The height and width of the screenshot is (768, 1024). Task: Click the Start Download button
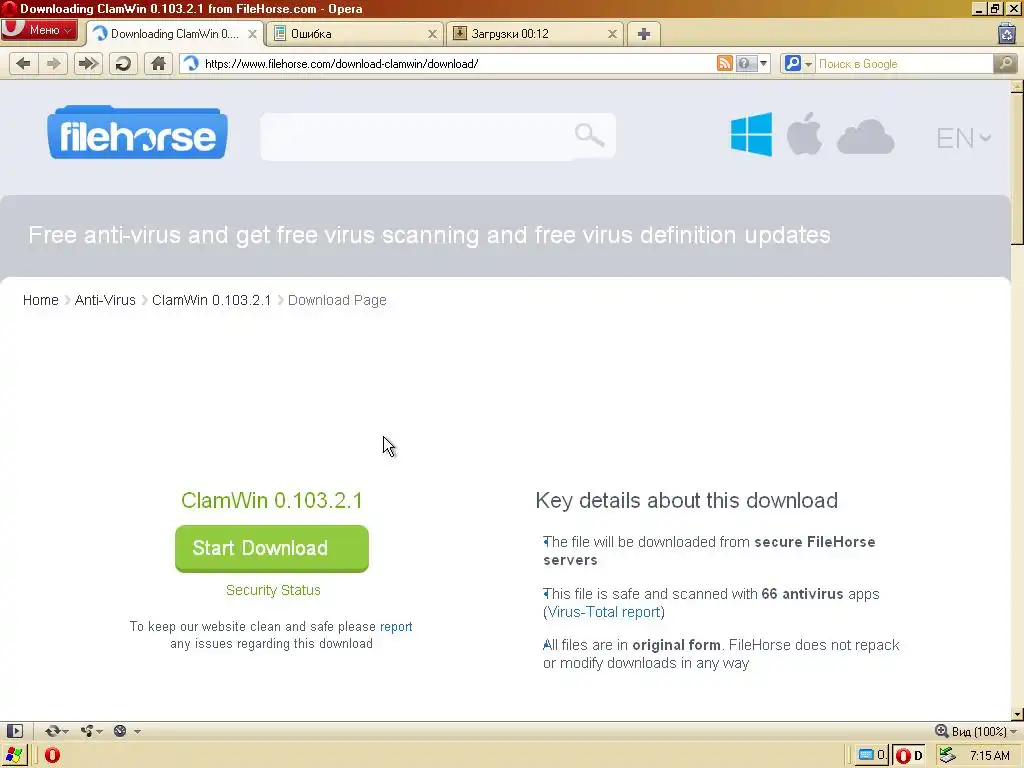272,549
